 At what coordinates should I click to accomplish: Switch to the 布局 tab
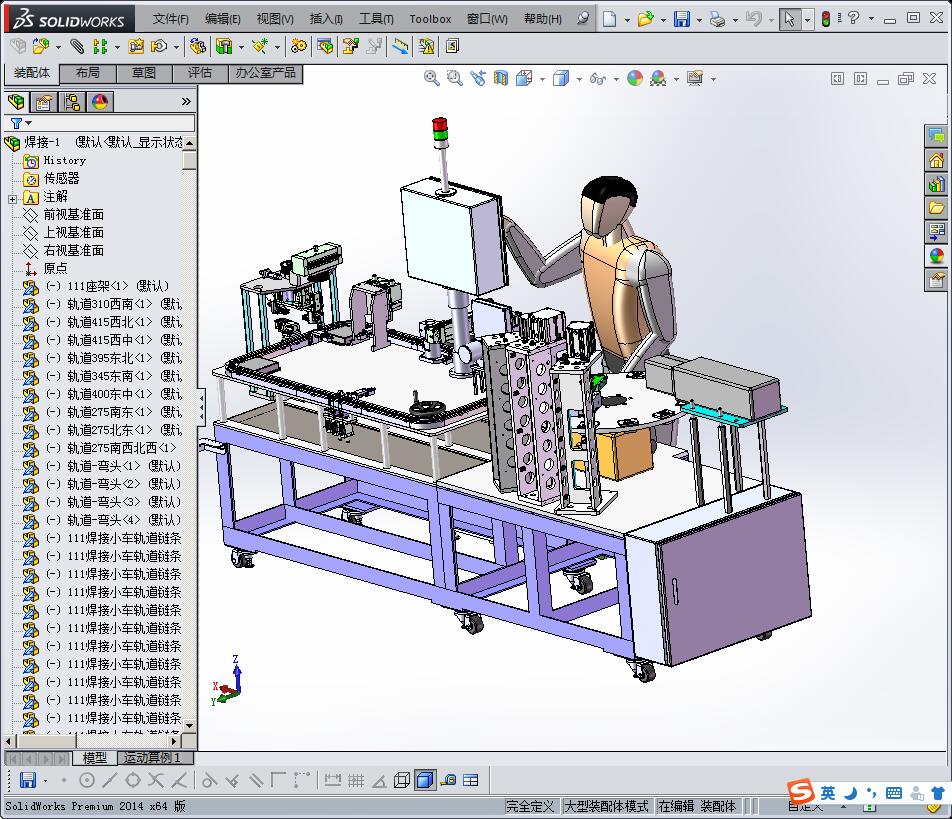coord(88,73)
